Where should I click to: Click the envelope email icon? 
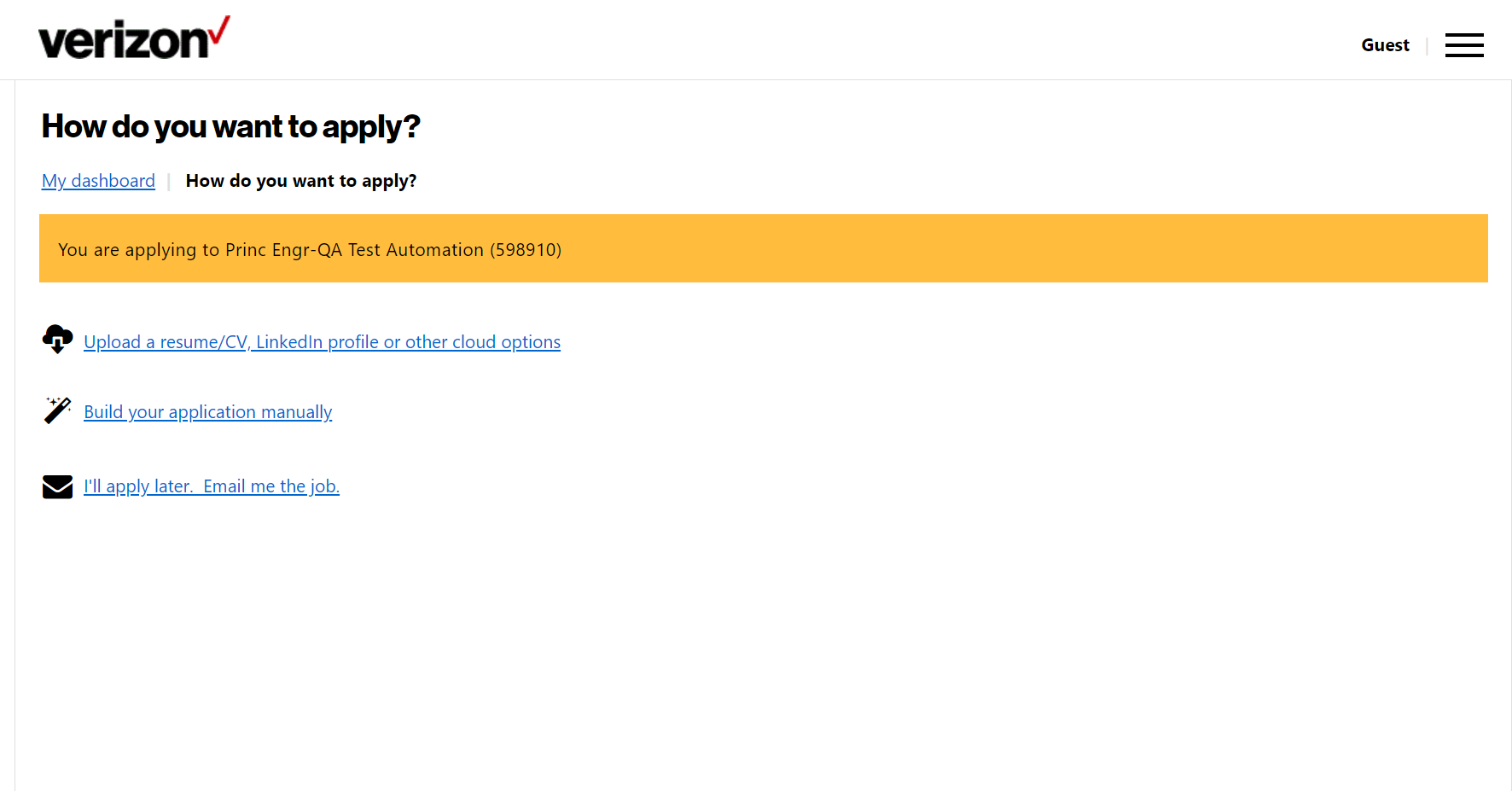57,486
